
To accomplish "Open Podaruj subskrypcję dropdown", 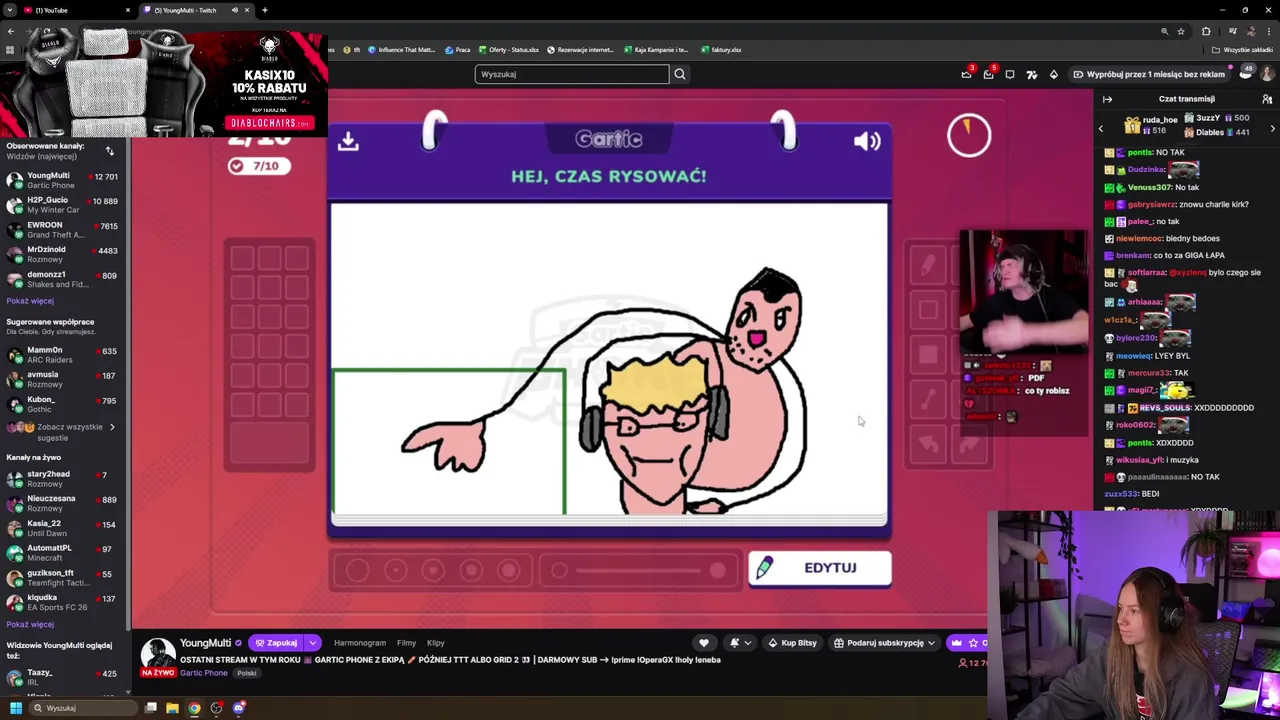I will click(885, 643).
